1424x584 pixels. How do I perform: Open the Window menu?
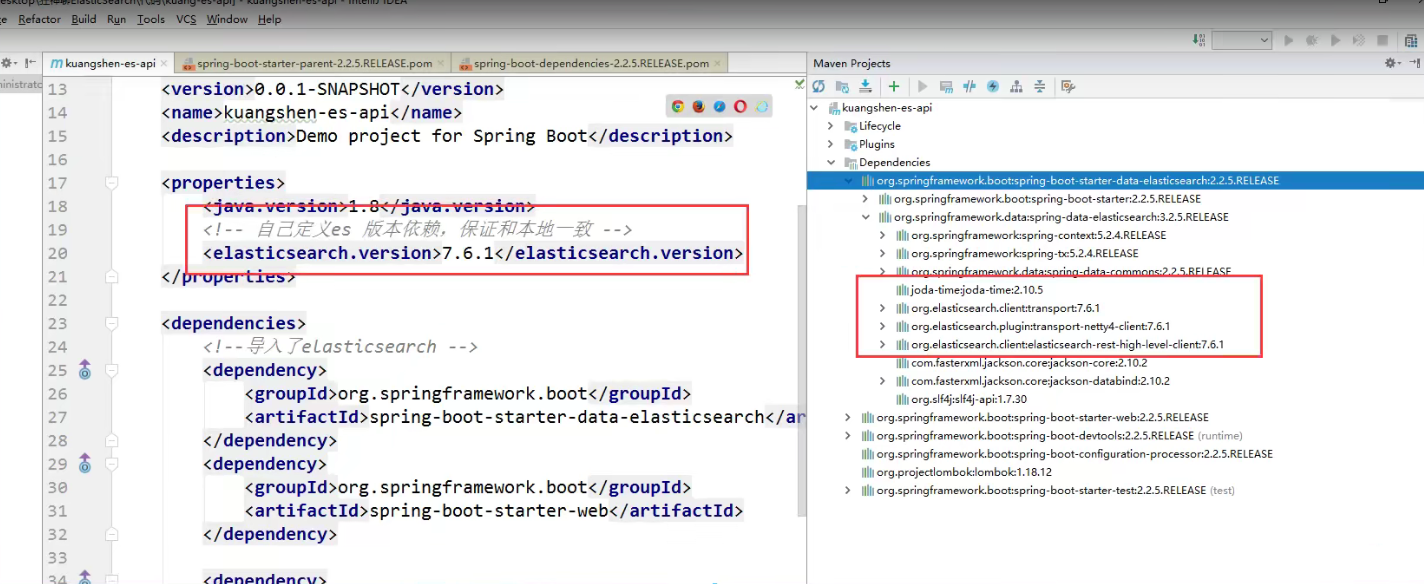[227, 19]
